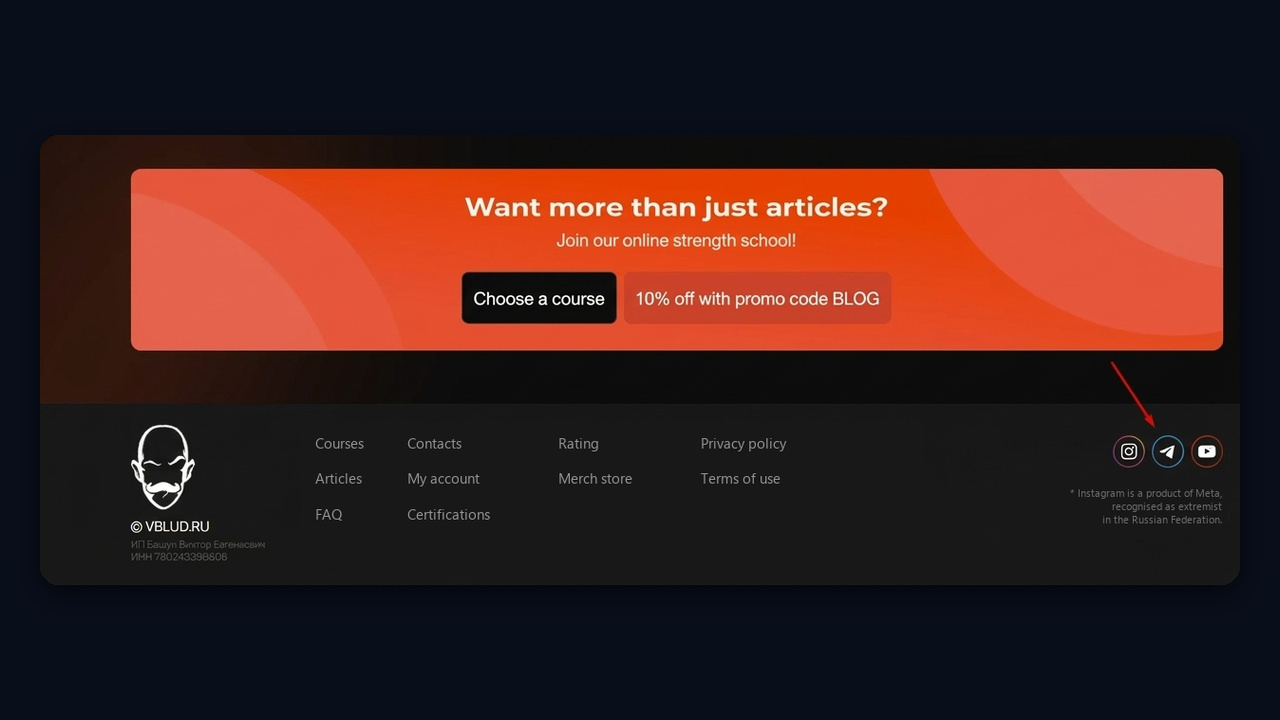Click the © VBLUD.RU copyright text
1280x720 pixels.
tap(170, 527)
